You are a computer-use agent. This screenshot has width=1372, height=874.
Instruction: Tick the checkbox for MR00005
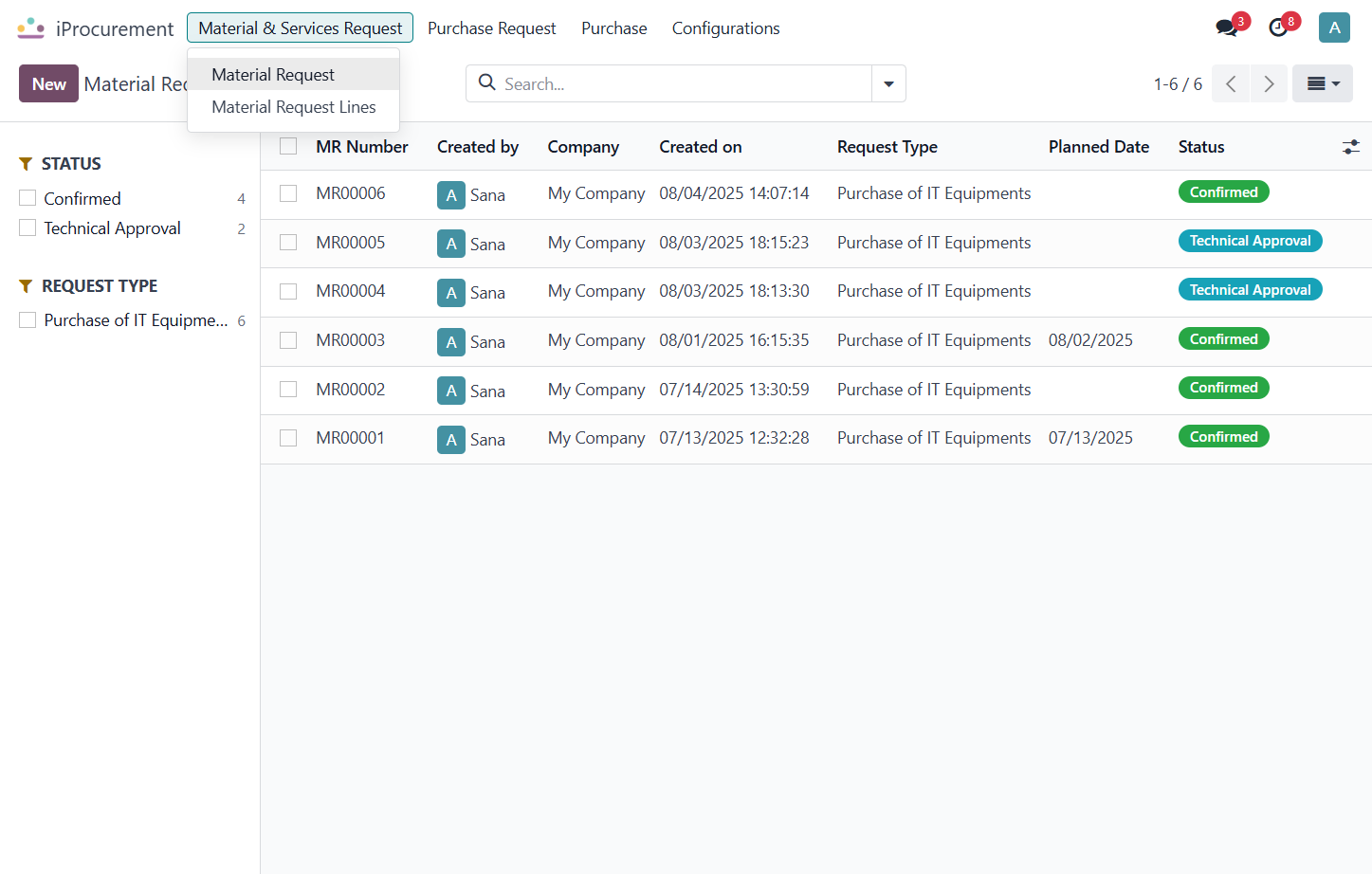[x=288, y=243]
